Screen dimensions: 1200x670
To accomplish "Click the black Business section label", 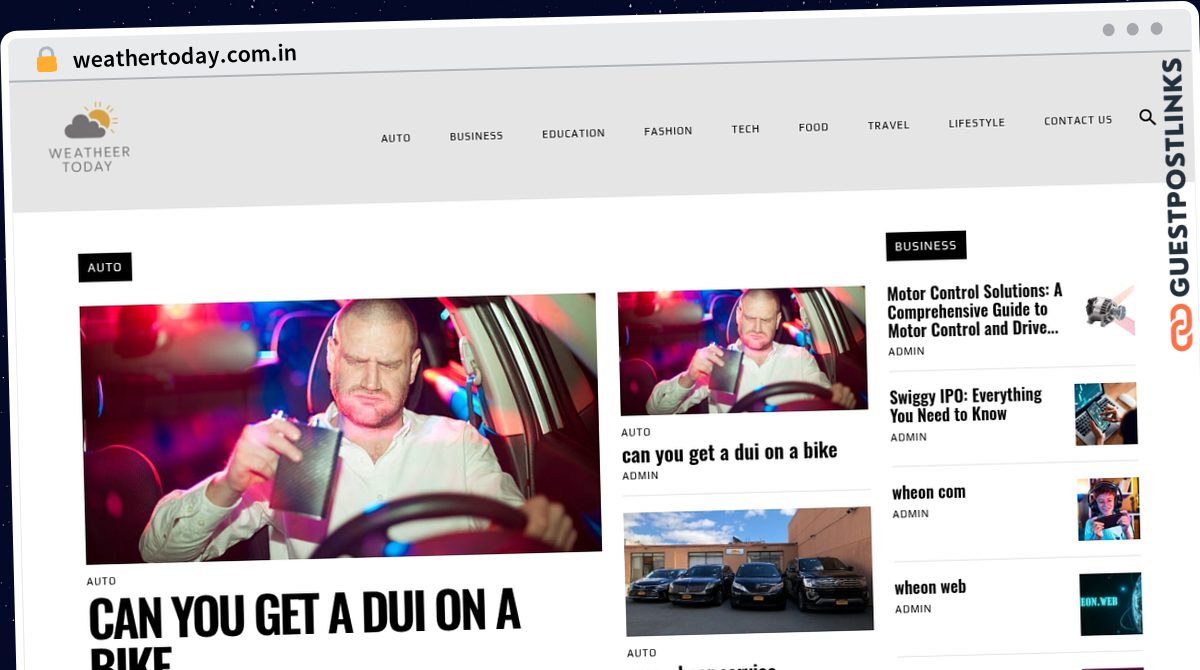I will pyautogui.click(x=925, y=245).
